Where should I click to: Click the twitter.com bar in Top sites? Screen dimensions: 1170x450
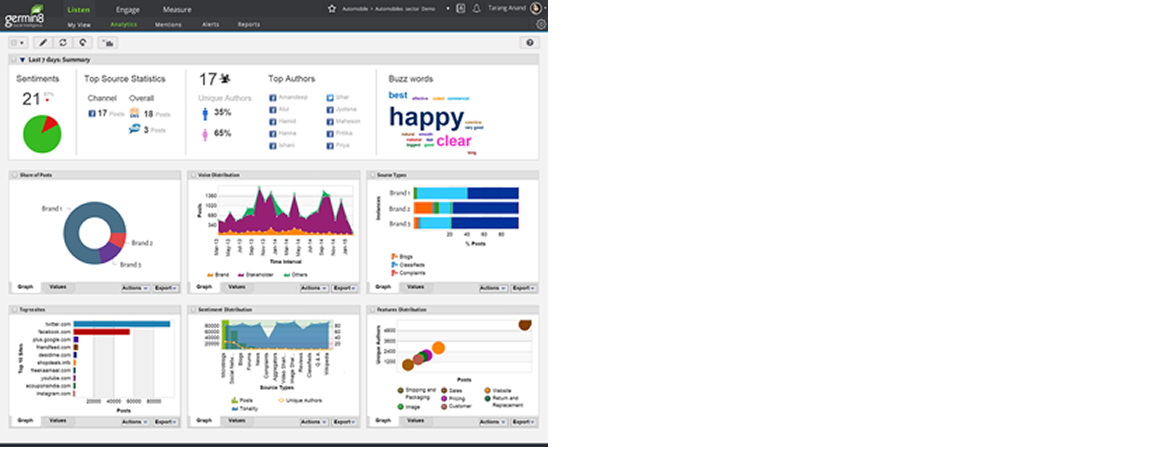(x=116, y=324)
